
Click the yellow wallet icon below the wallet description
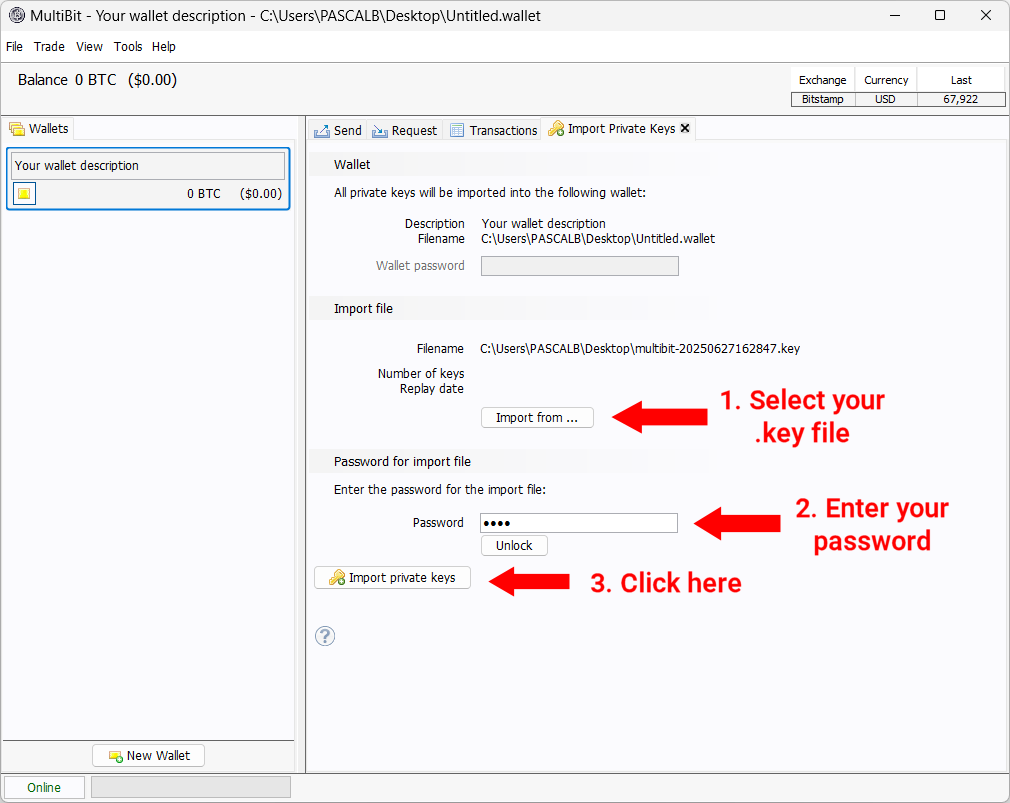[x=23, y=193]
